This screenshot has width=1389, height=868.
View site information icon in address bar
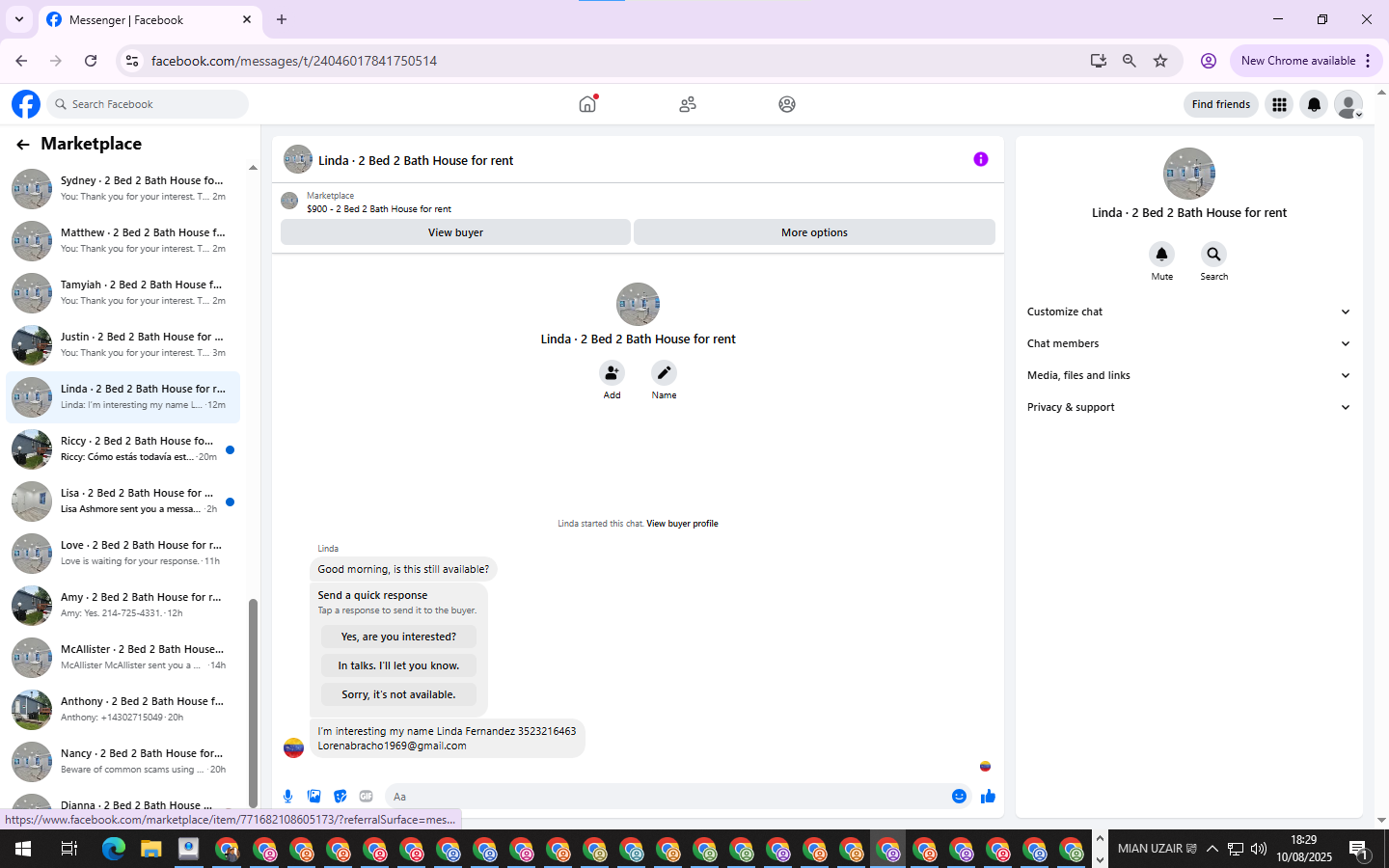[x=132, y=61]
